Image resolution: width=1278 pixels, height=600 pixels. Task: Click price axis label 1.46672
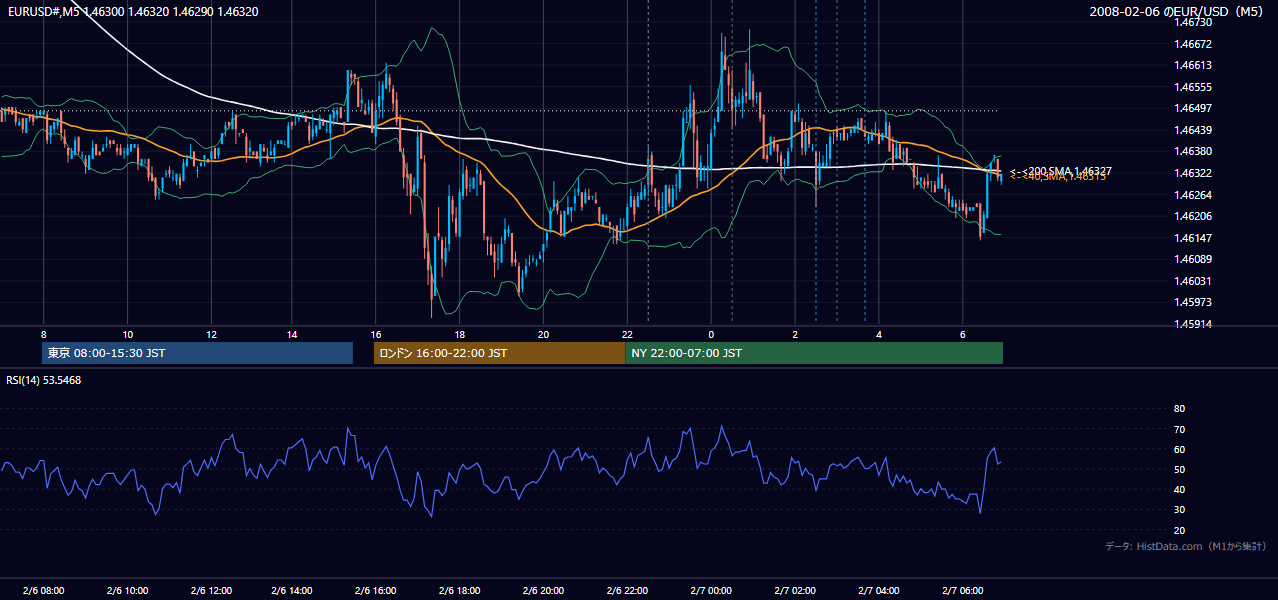click(x=1194, y=44)
